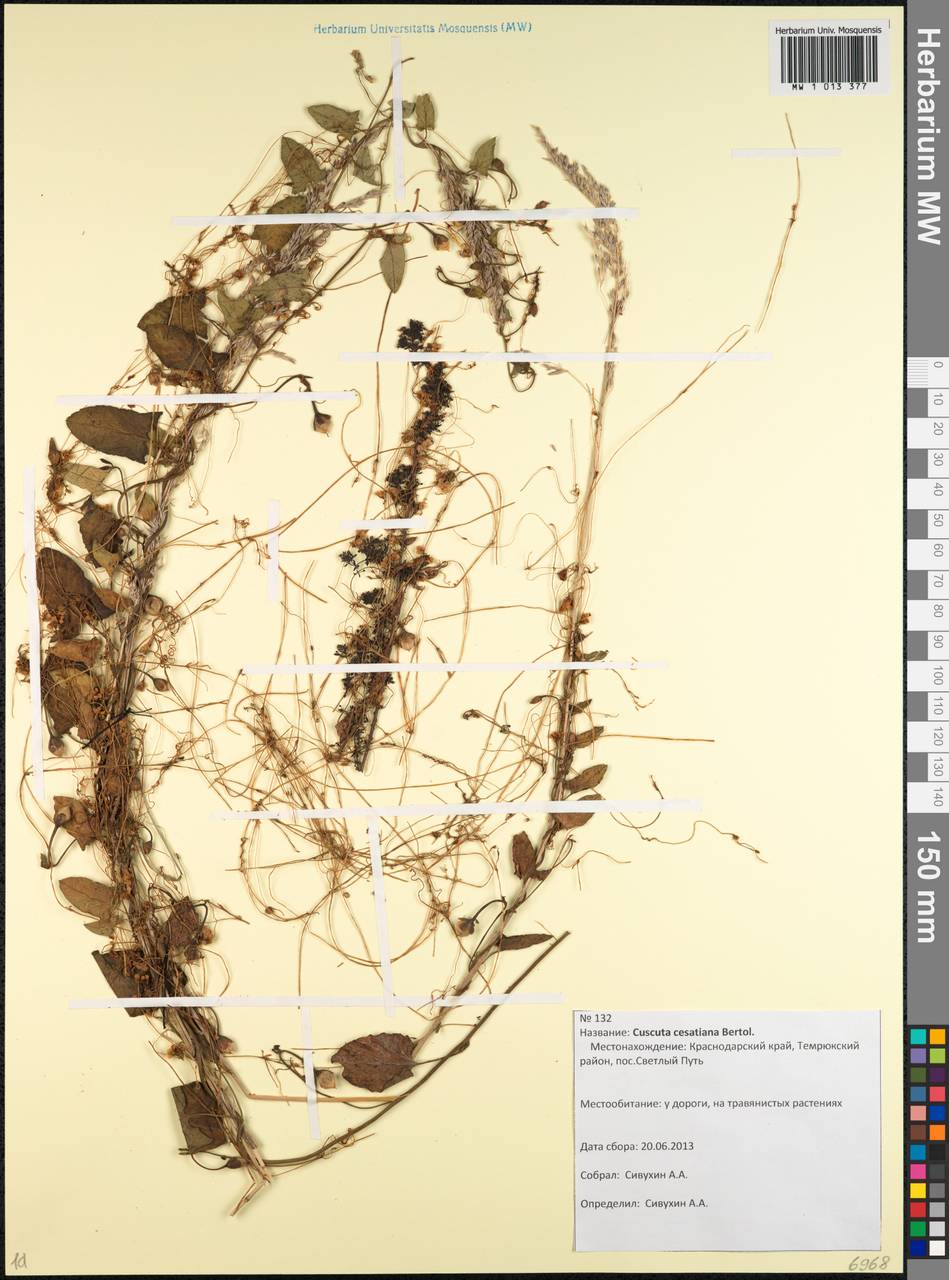This screenshot has width=949, height=1280.
Task: Select the Herbarium Univ. Mosquensis barcode header
Action: coord(830,31)
